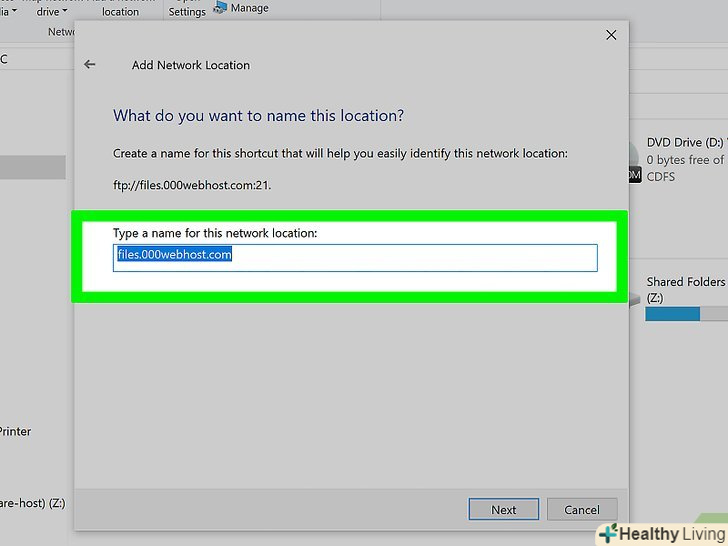Click the 'What do you want to name' heading
The height and width of the screenshot is (546, 728).
[259, 116]
